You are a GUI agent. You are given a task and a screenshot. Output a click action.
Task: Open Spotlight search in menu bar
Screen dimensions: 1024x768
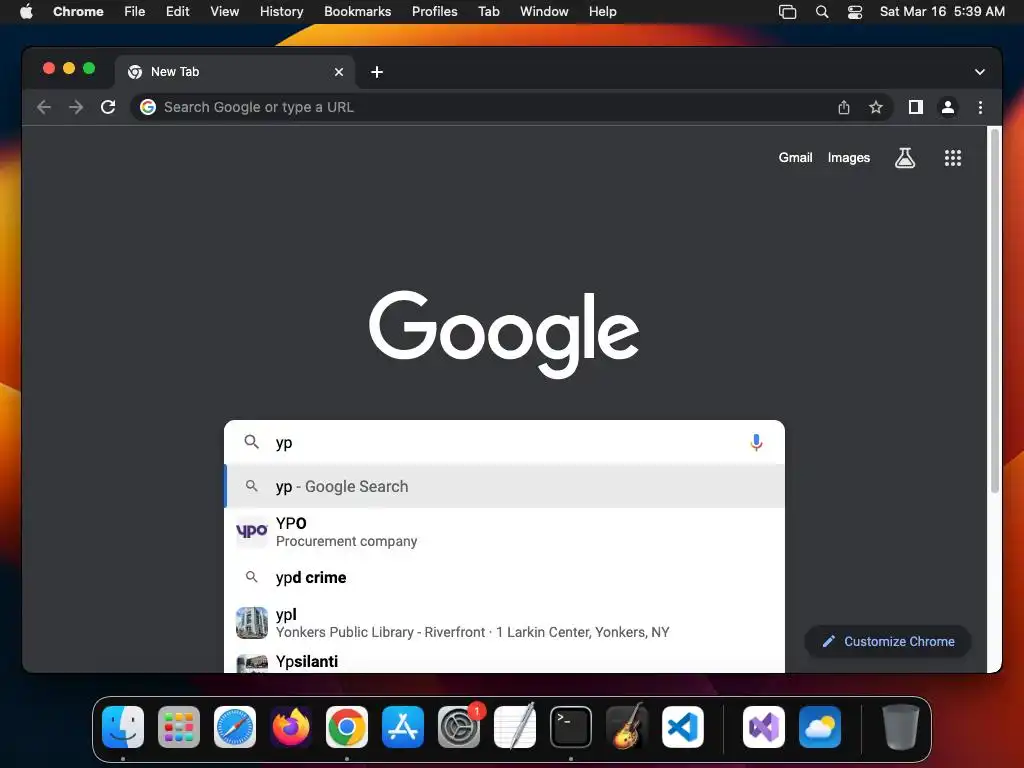click(x=822, y=11)
